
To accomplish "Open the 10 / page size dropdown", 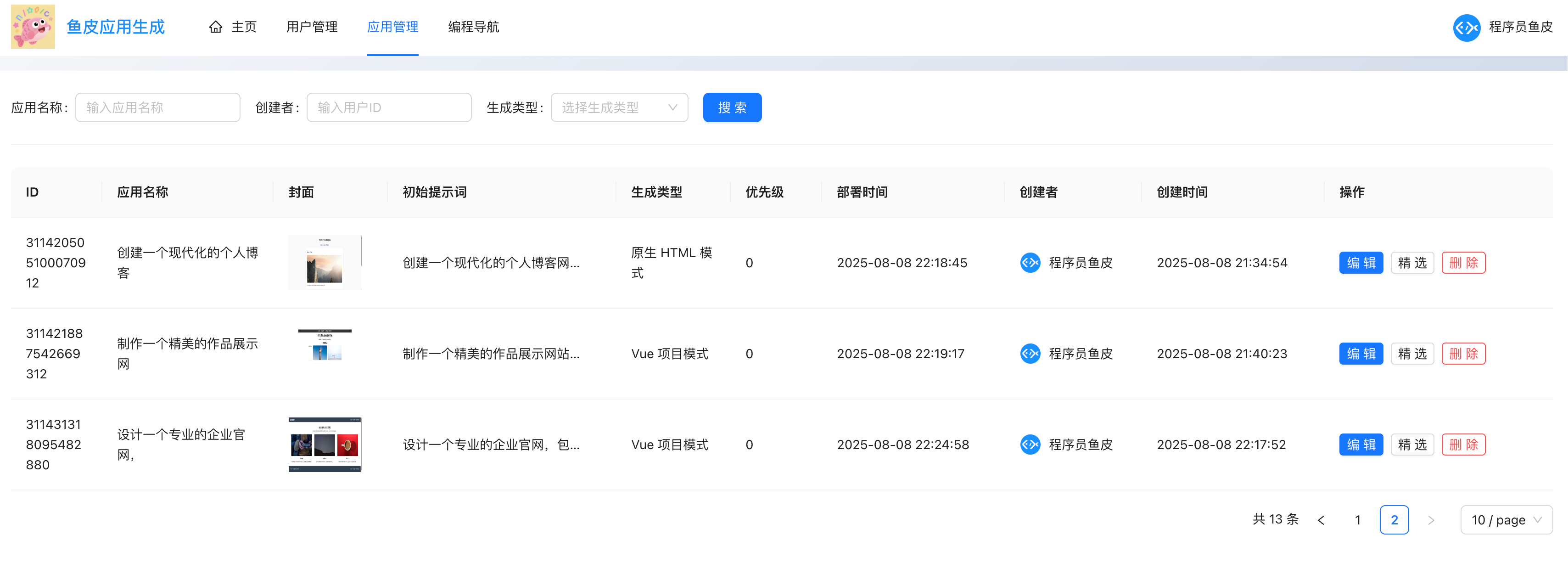I will coord(1506,520).
